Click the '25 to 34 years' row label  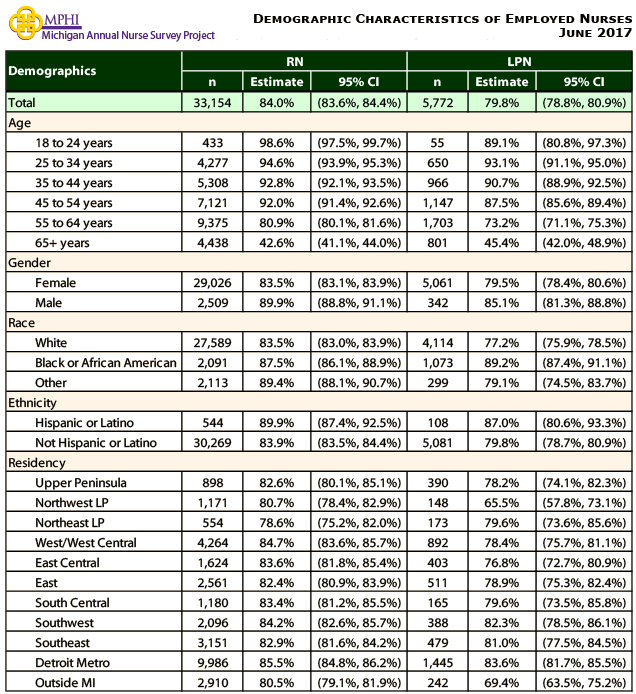click(x=74, y=163)
